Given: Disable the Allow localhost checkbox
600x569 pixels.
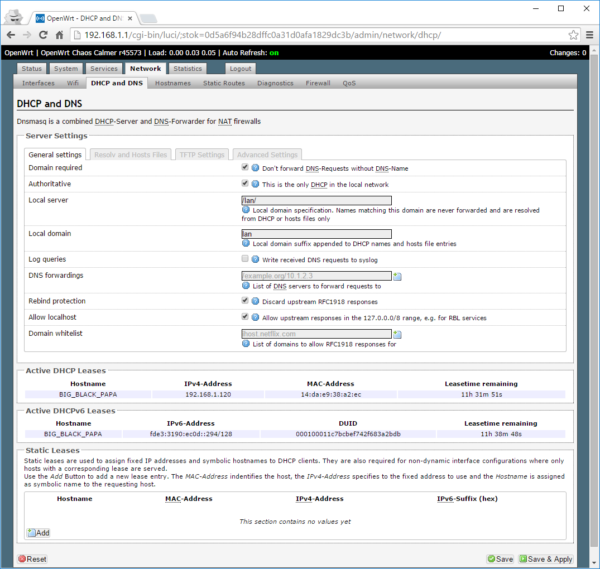Looking at the screenshot, I should (x=245, y=316).
